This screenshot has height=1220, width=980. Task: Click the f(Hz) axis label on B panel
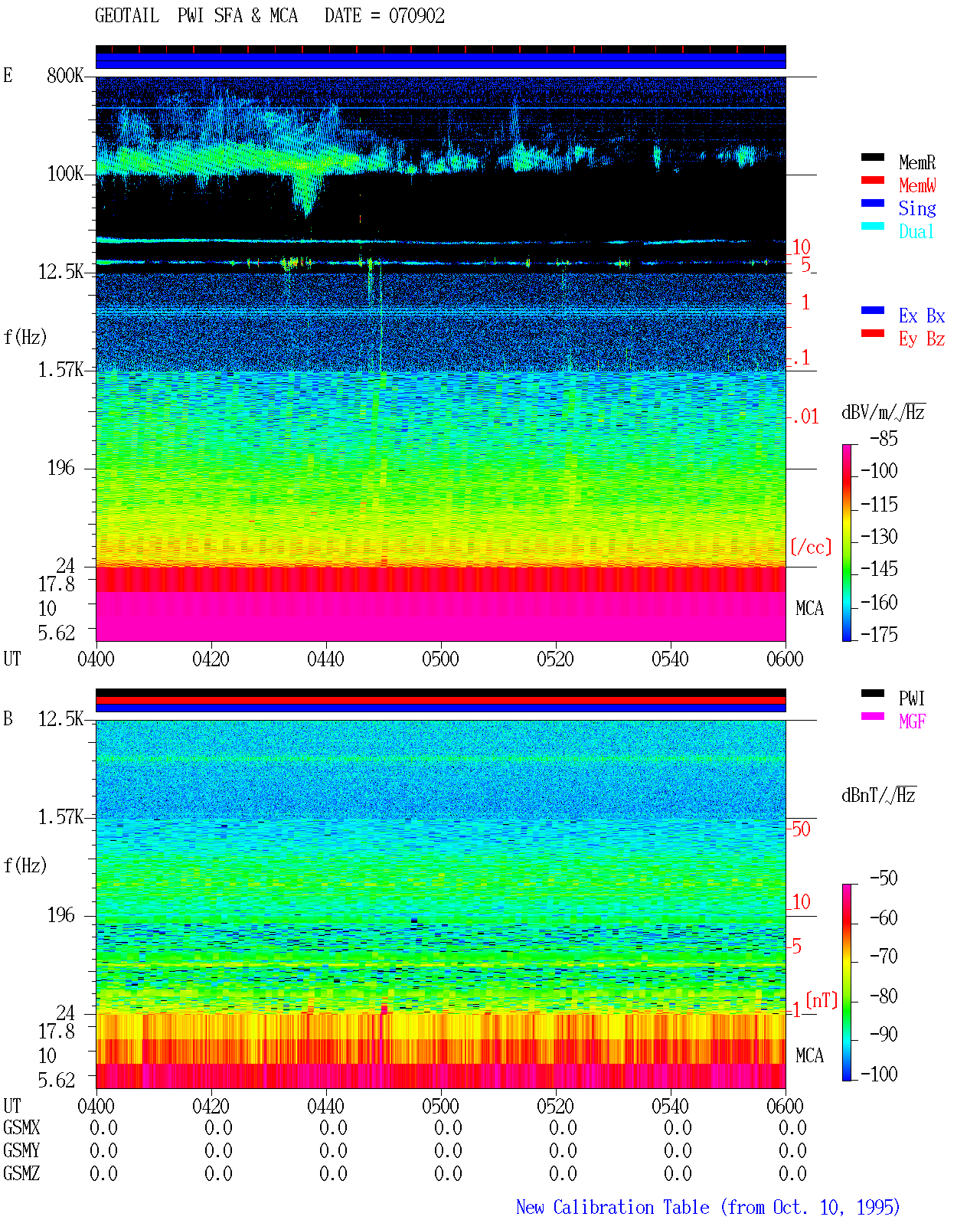(x=25, y=865)
